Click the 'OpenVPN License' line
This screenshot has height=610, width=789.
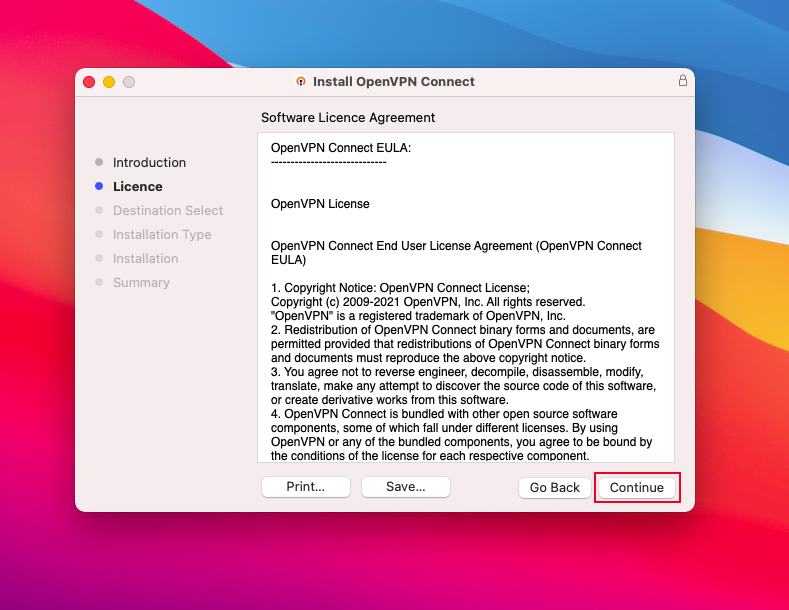click(x=320, y=204)
